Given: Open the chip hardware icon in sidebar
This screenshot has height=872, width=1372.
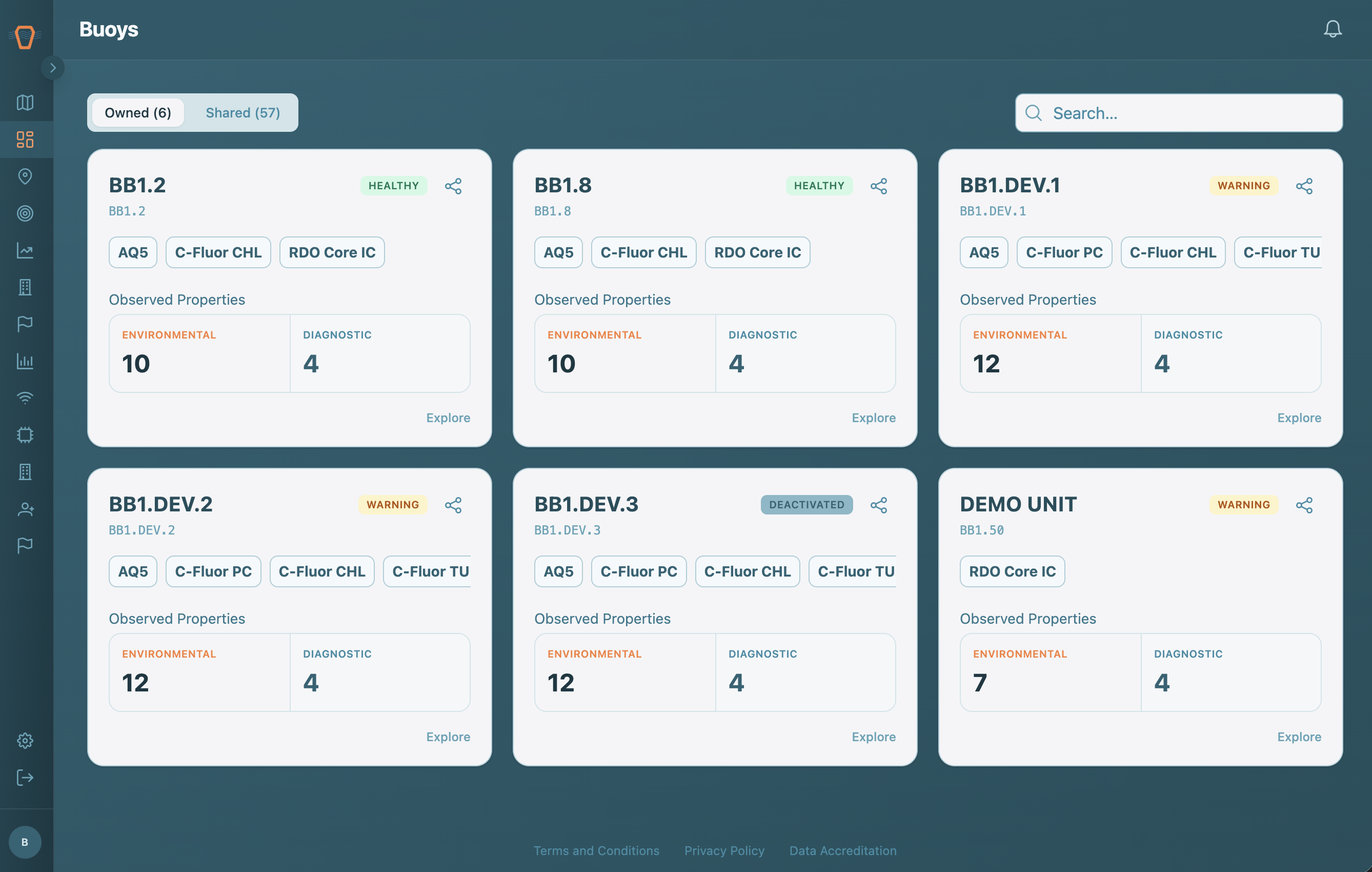Looking at the screenshot, I should click(x=25, y=435).
